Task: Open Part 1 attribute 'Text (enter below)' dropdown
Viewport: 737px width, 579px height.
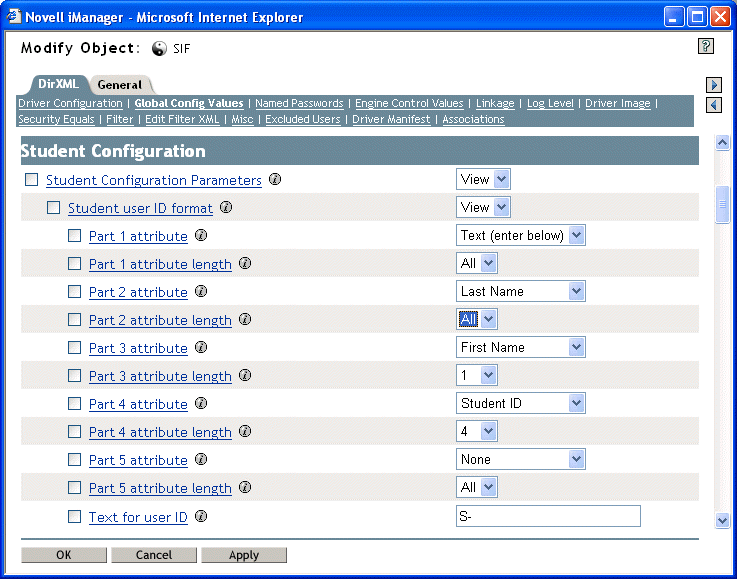Action: (521, 235)
